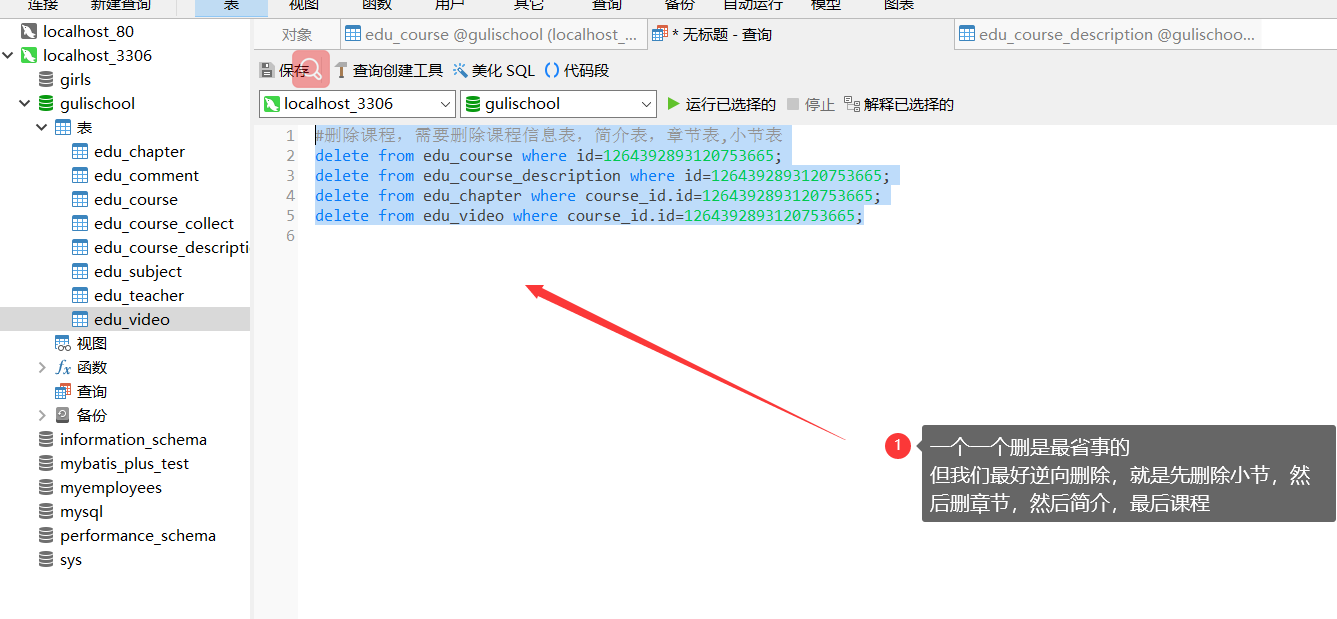Click line number 1 in editor gutter
The image size is (1337, 619).
[290, 136]
